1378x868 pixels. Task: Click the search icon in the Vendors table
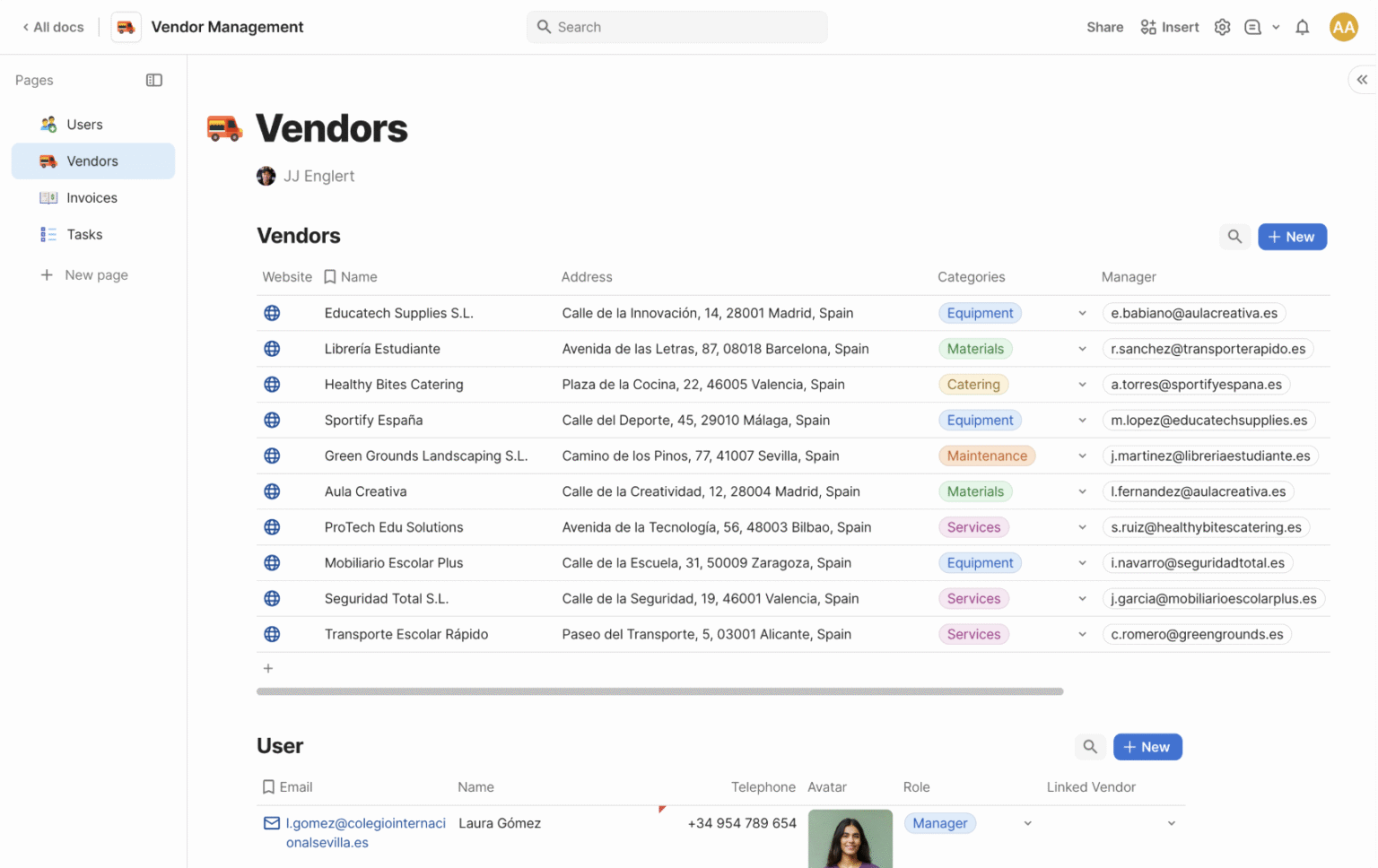(1234, 236)
